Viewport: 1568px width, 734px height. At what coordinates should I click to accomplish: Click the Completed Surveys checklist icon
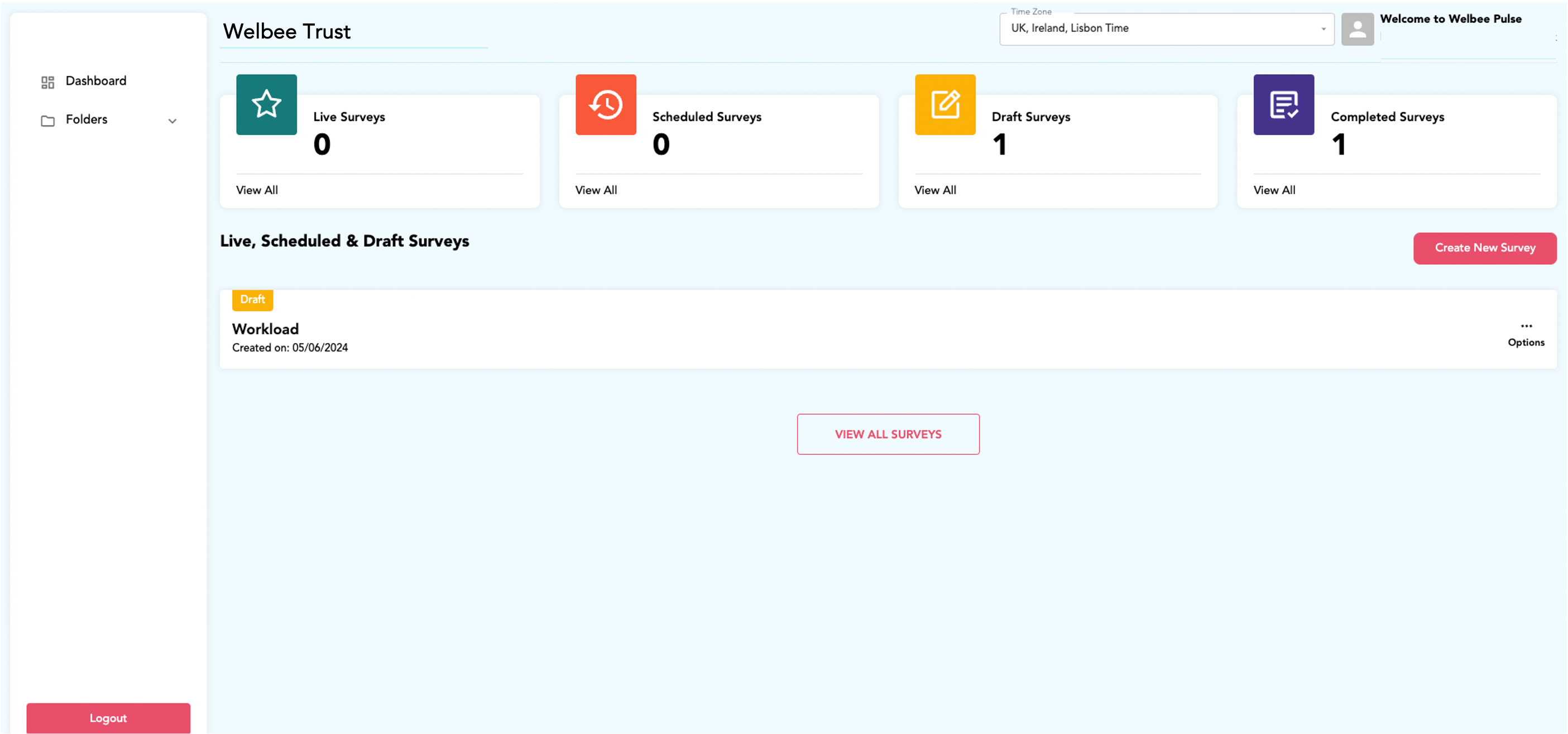coord(1284,104)
